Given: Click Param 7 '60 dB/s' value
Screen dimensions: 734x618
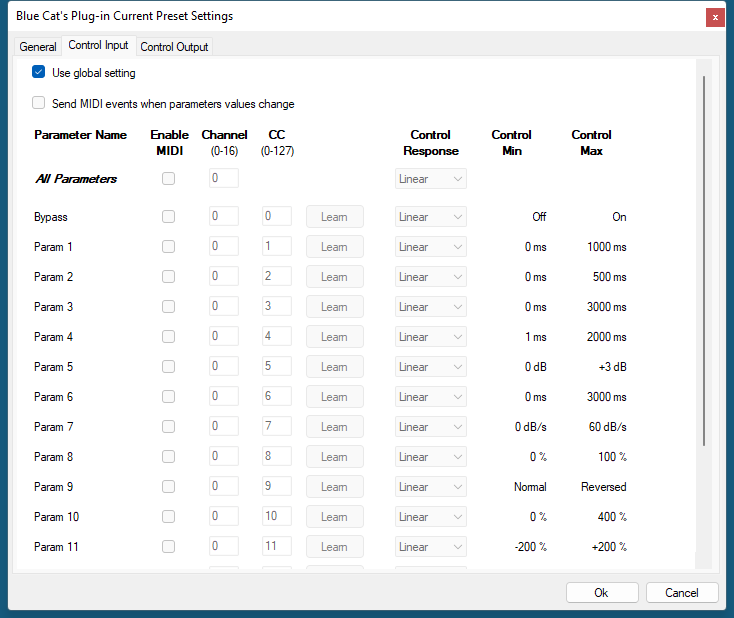Looking at the screenshot, I should [608, 427].
